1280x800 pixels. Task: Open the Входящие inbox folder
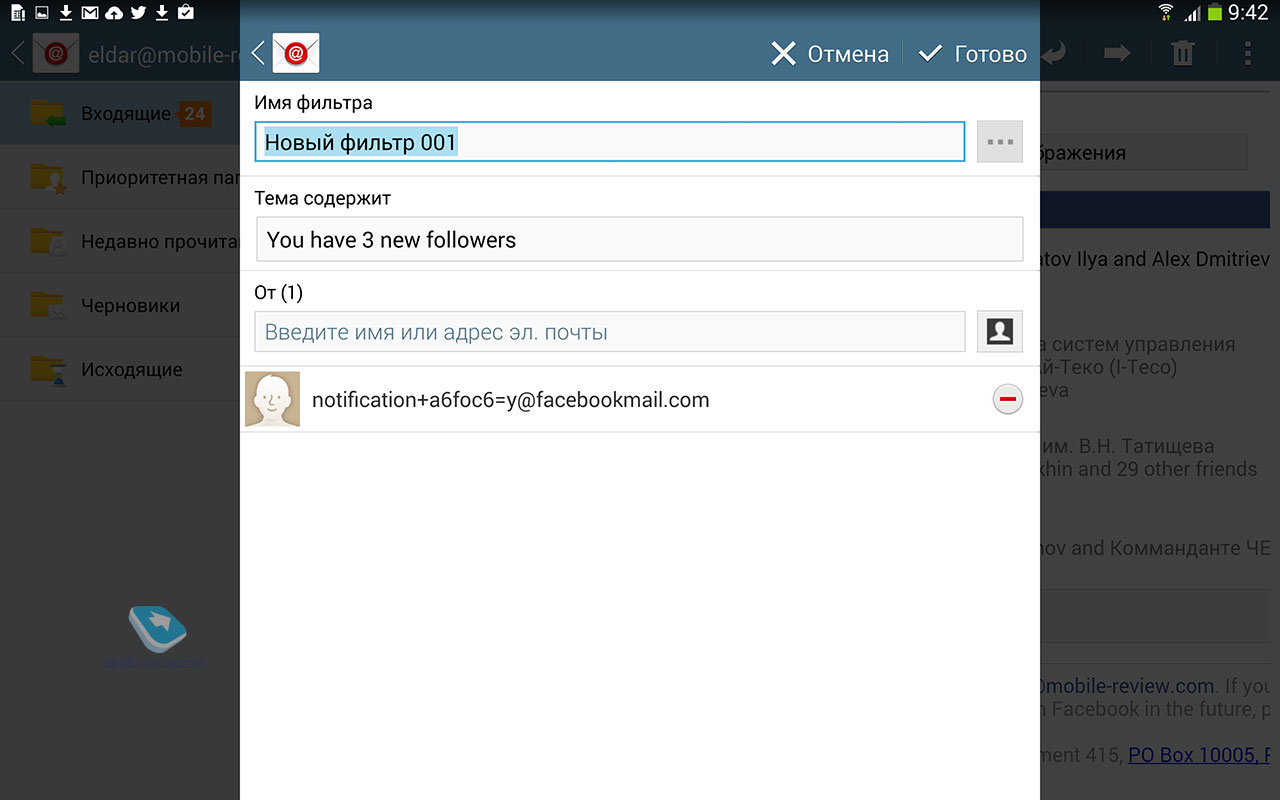click(120, 113)
